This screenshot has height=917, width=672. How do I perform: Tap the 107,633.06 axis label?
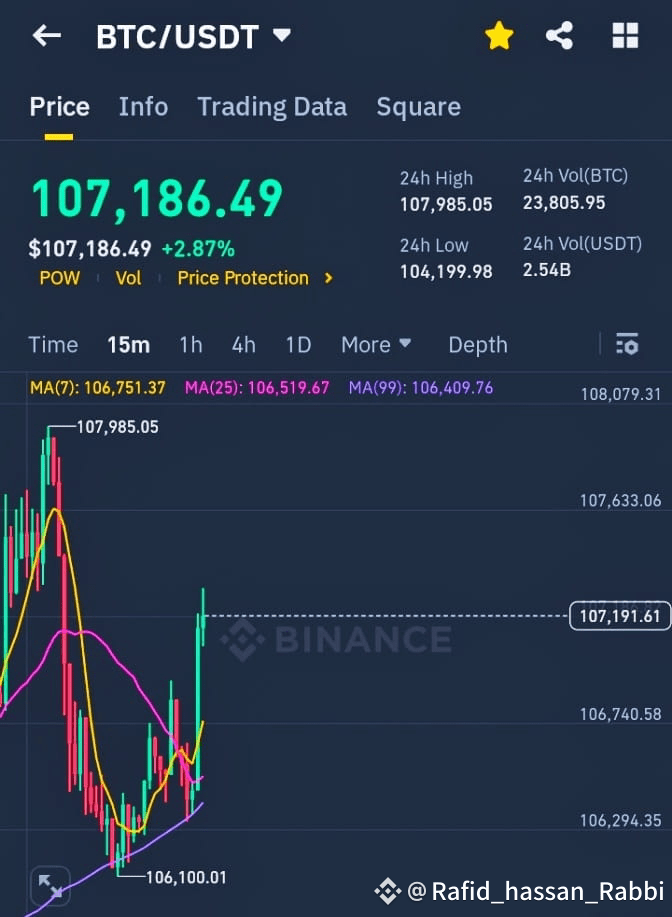pyautogui.click(x=621, y=501)
